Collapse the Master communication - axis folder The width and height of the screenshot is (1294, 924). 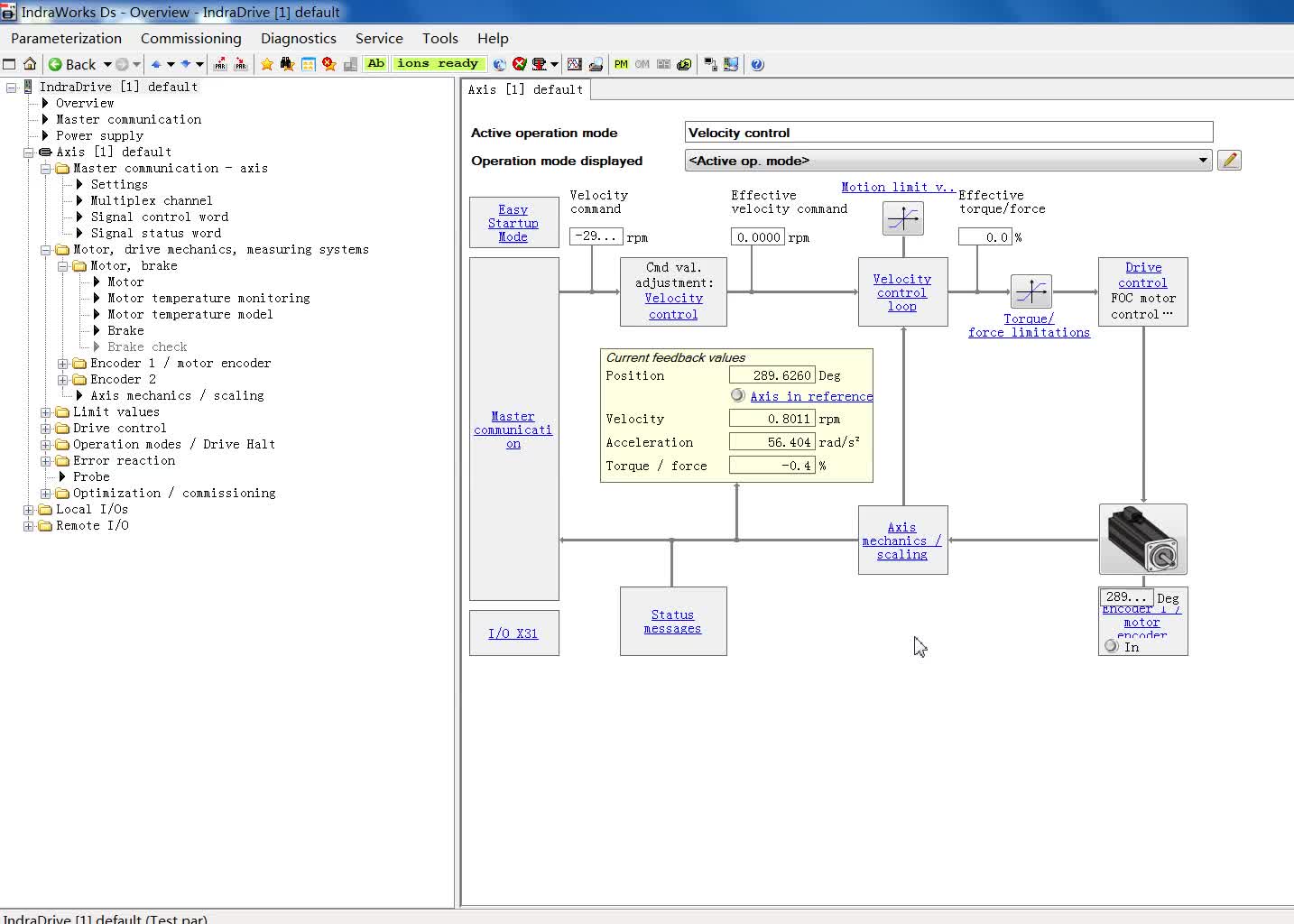click(x=46, y=169)
